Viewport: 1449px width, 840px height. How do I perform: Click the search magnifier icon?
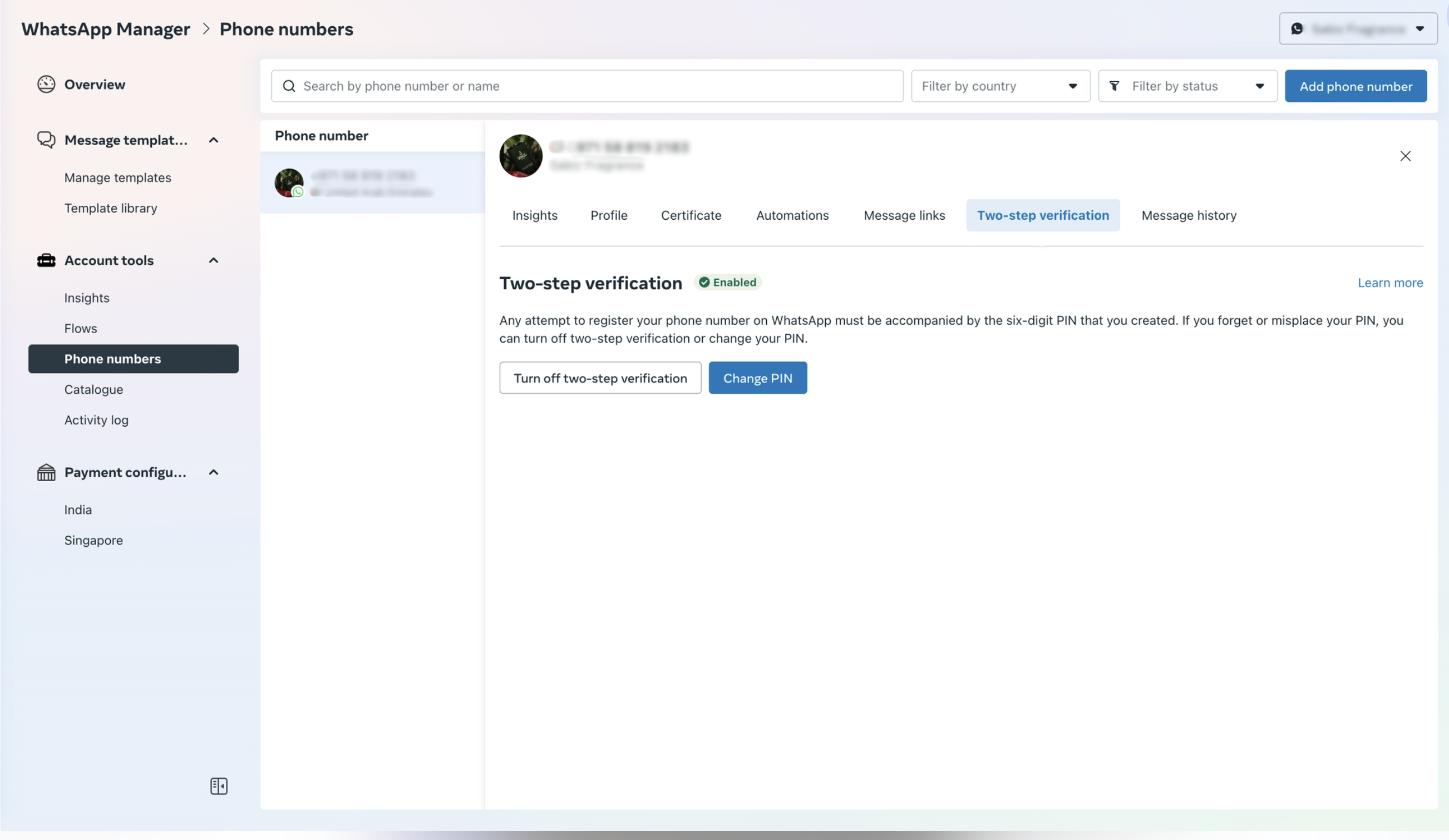coord(289,86)
